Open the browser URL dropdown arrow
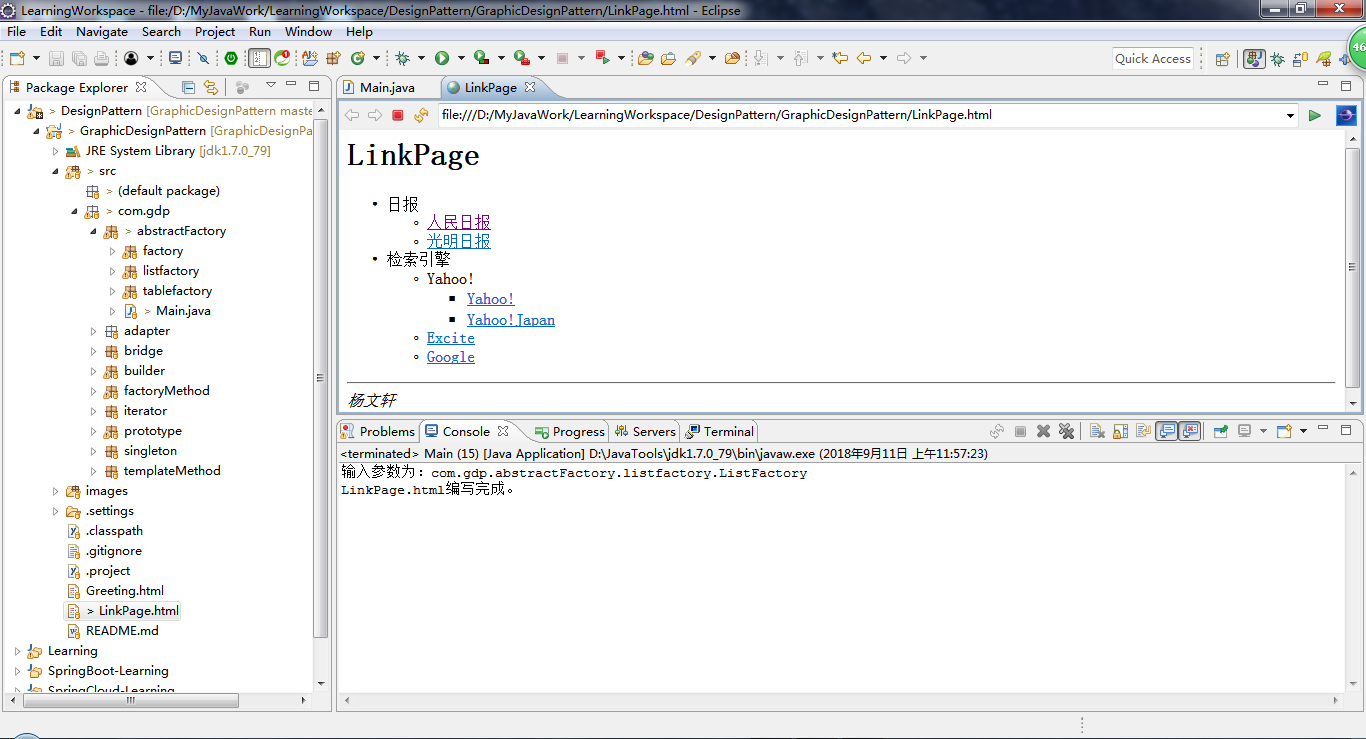 click(1289, 114)
